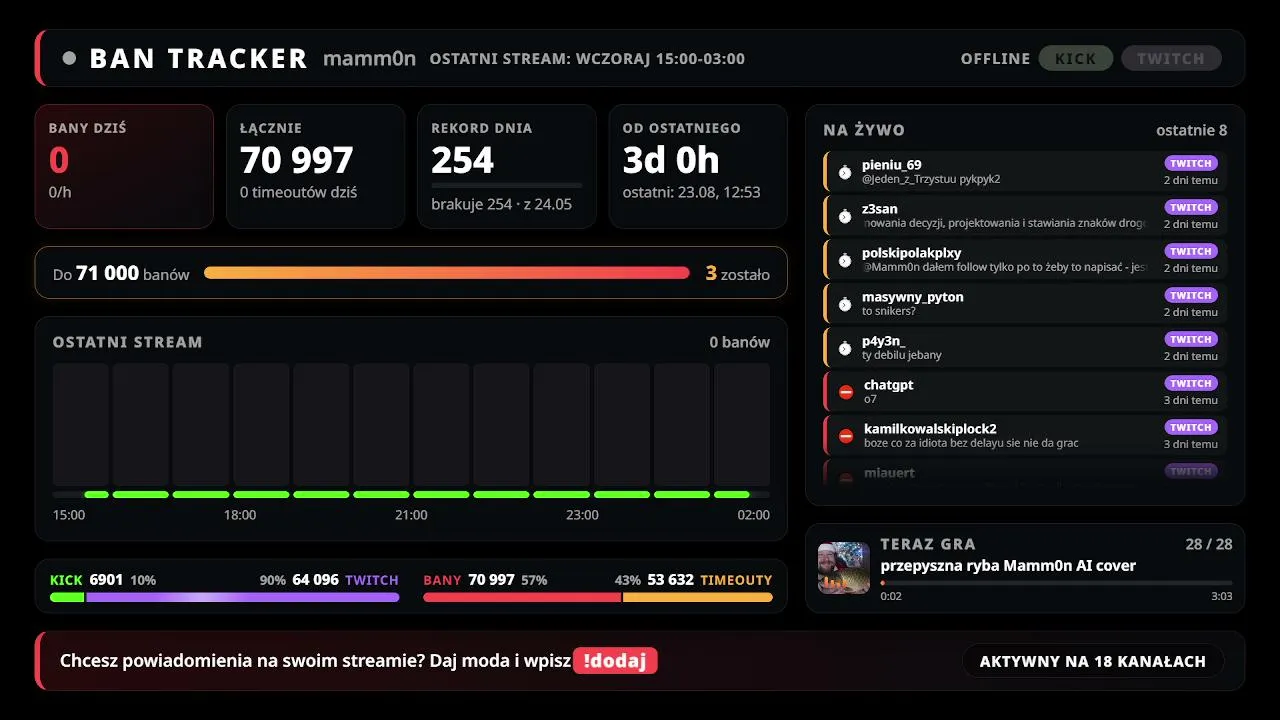Click the 'ostatnie 8' label
Image resolution: width=1280 pixels, height=720 pixels.
point(1192,130)
